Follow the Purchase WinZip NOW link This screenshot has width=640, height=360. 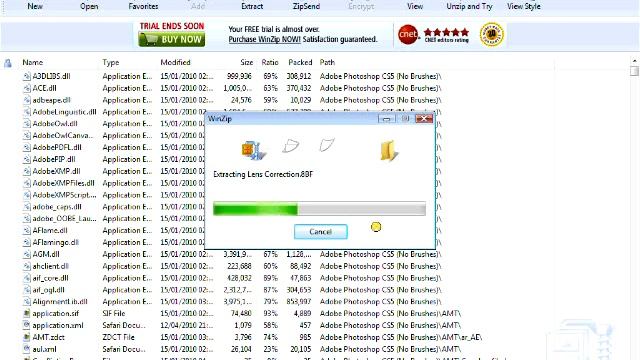point(264,39)
